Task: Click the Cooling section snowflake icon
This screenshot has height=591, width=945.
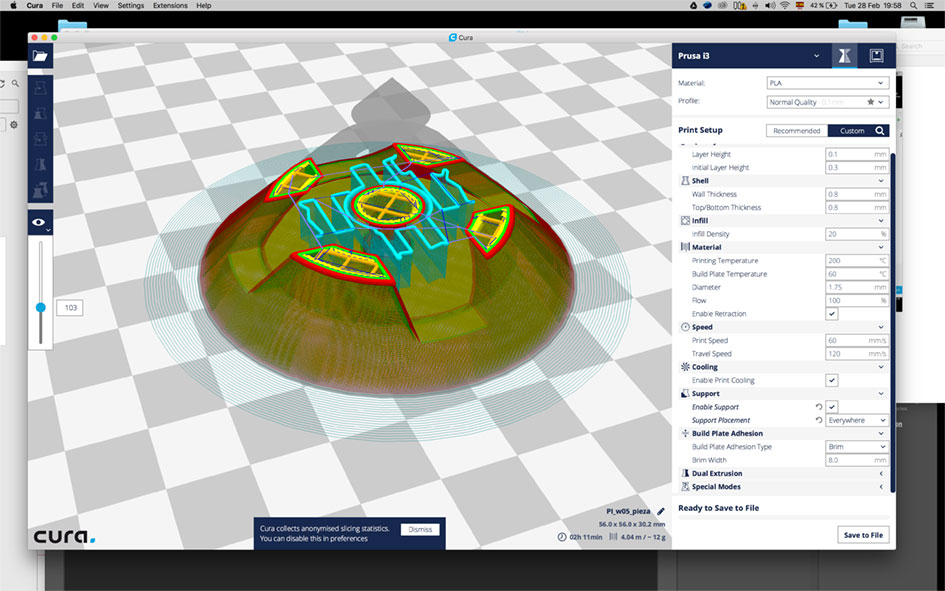Action: [685, 367]
